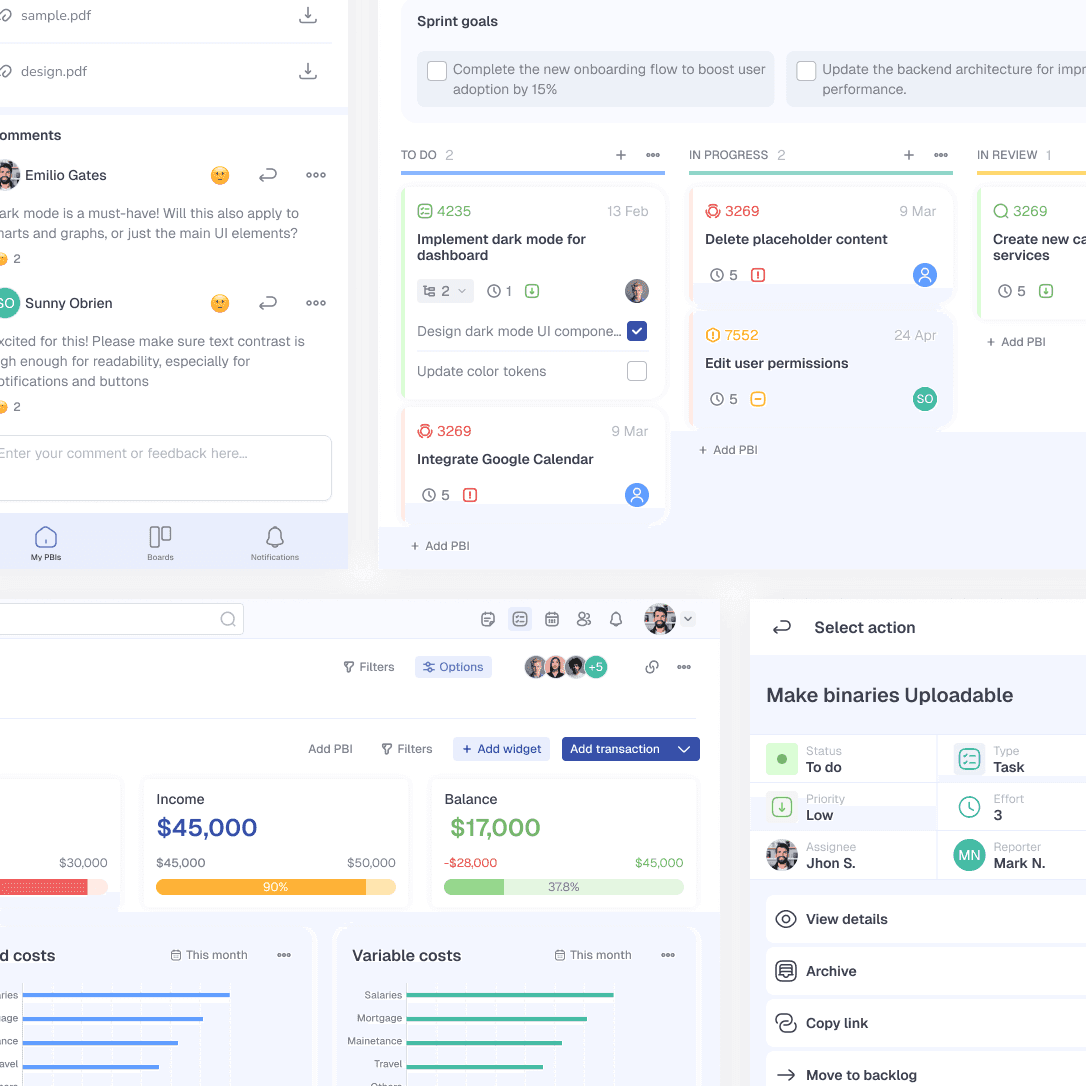Screen dimensions: 1086x1086
Task: Open Variable costs widget more options
Action: point(668,955)
